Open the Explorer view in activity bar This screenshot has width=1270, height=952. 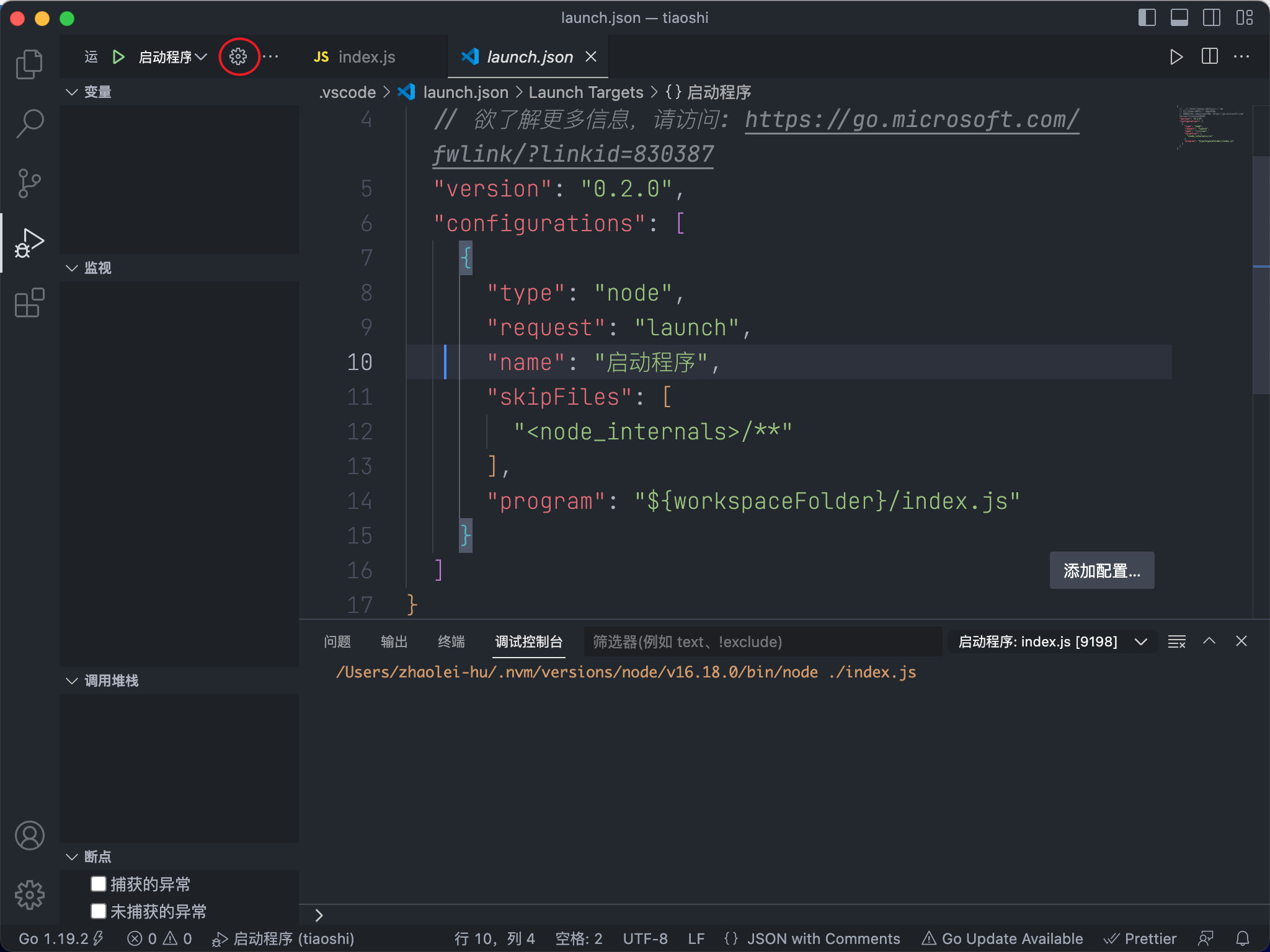(x=29, y=64)
